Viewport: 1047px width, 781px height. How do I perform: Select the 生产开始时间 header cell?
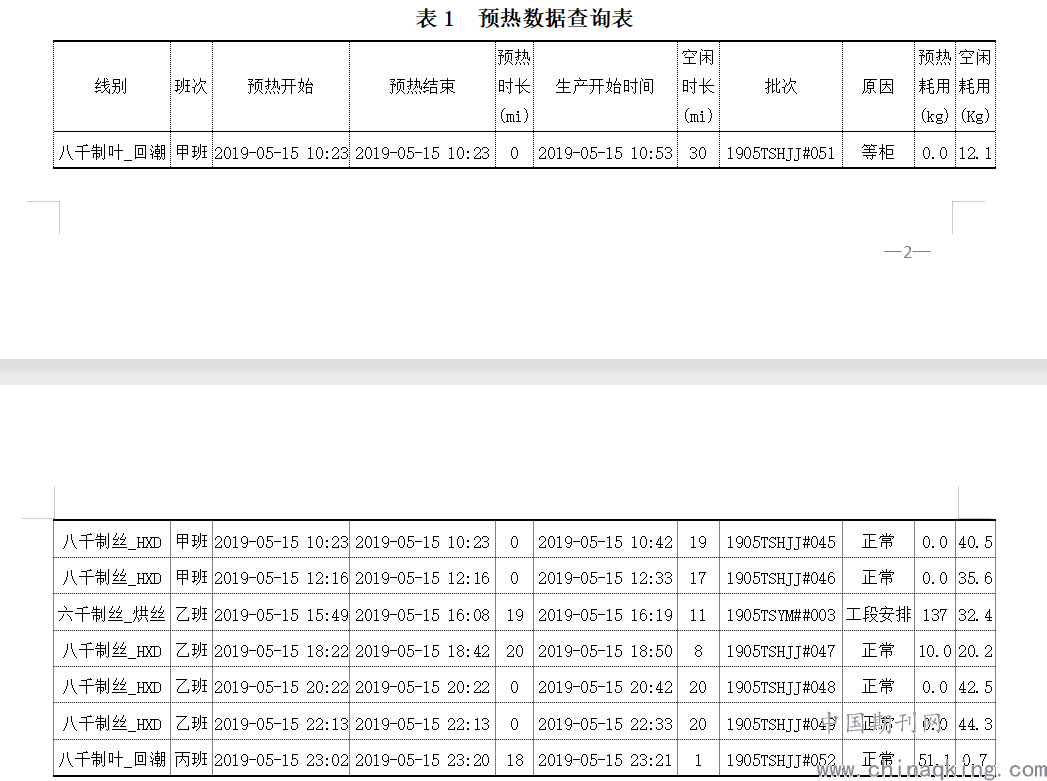(604, 87)
